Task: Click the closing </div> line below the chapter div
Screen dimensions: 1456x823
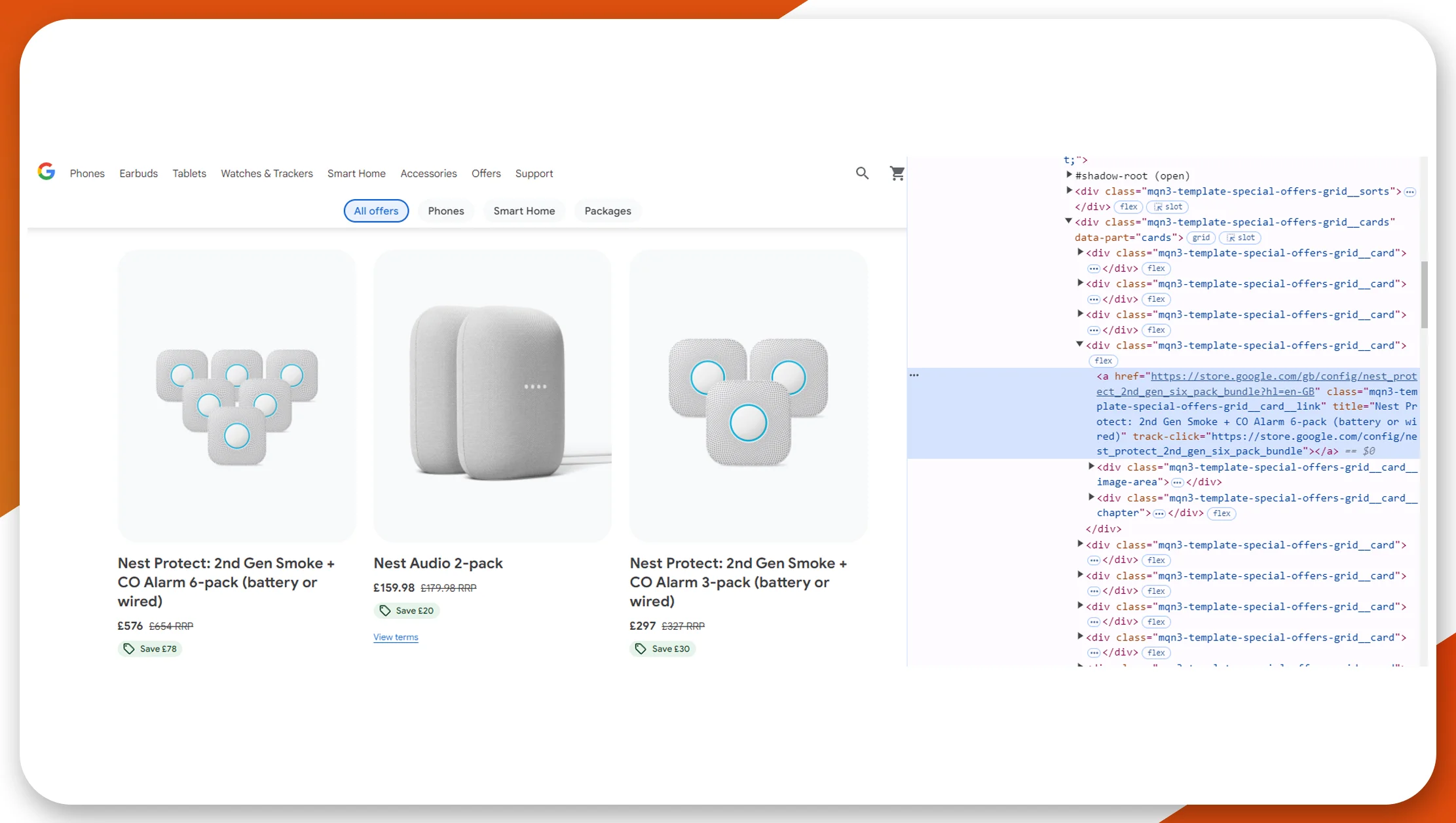Action: [1104, 529]
